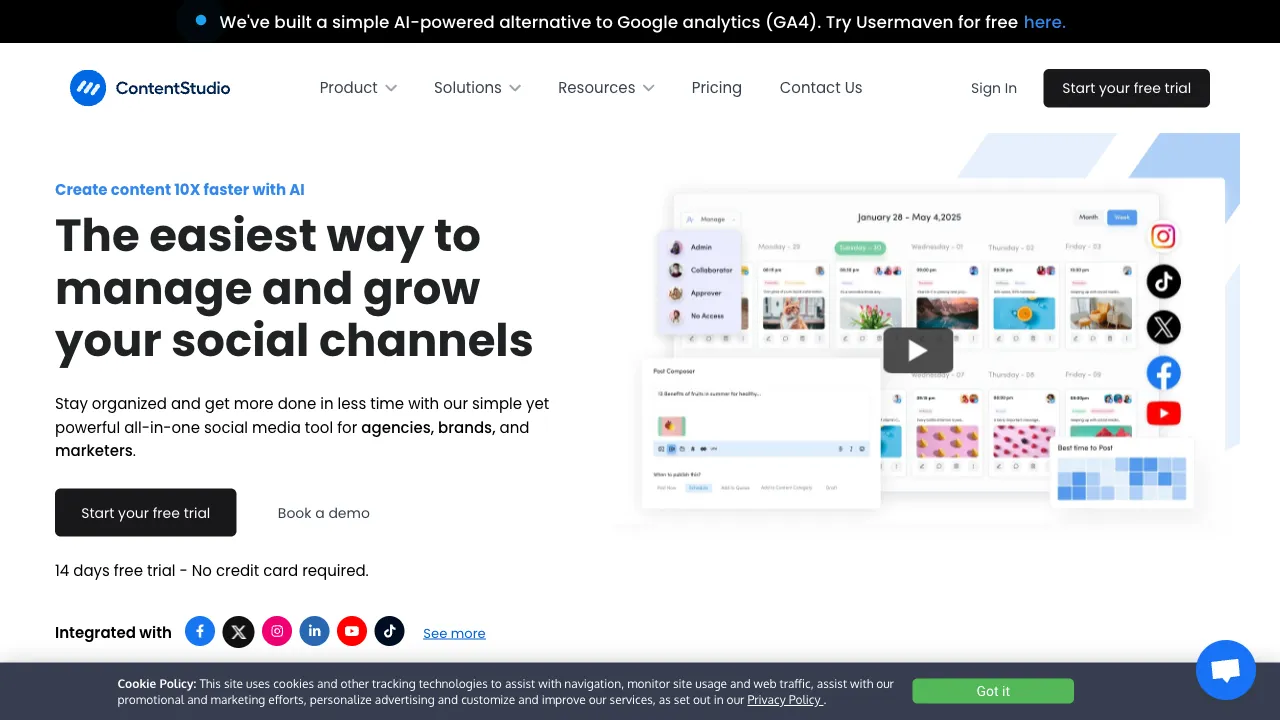
Task: Accept cookies with Got it button
Action: tap(993, 691)
